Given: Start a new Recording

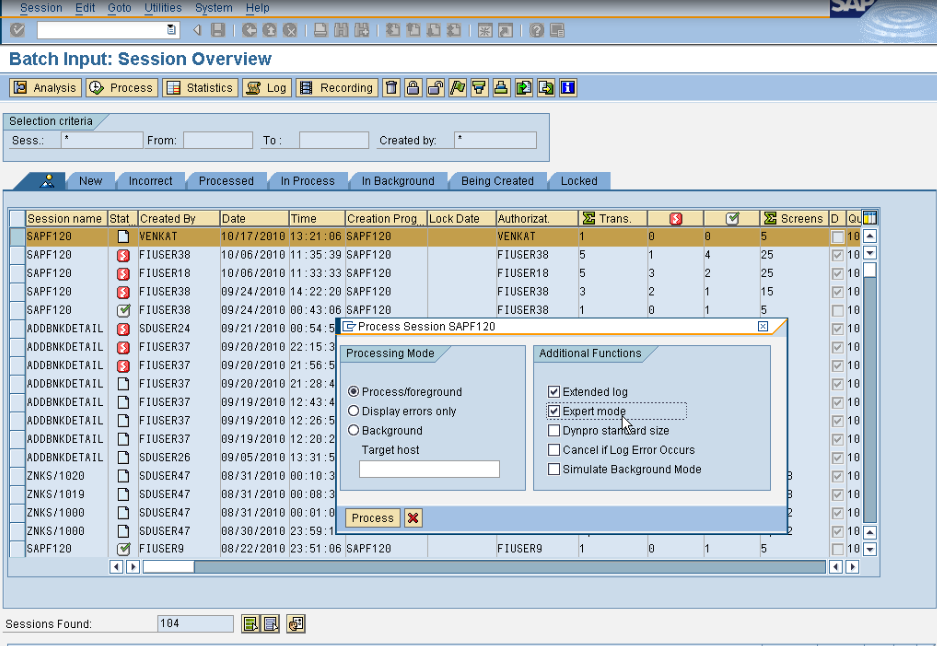Looking at the screenshot, I should pos(336,87).
